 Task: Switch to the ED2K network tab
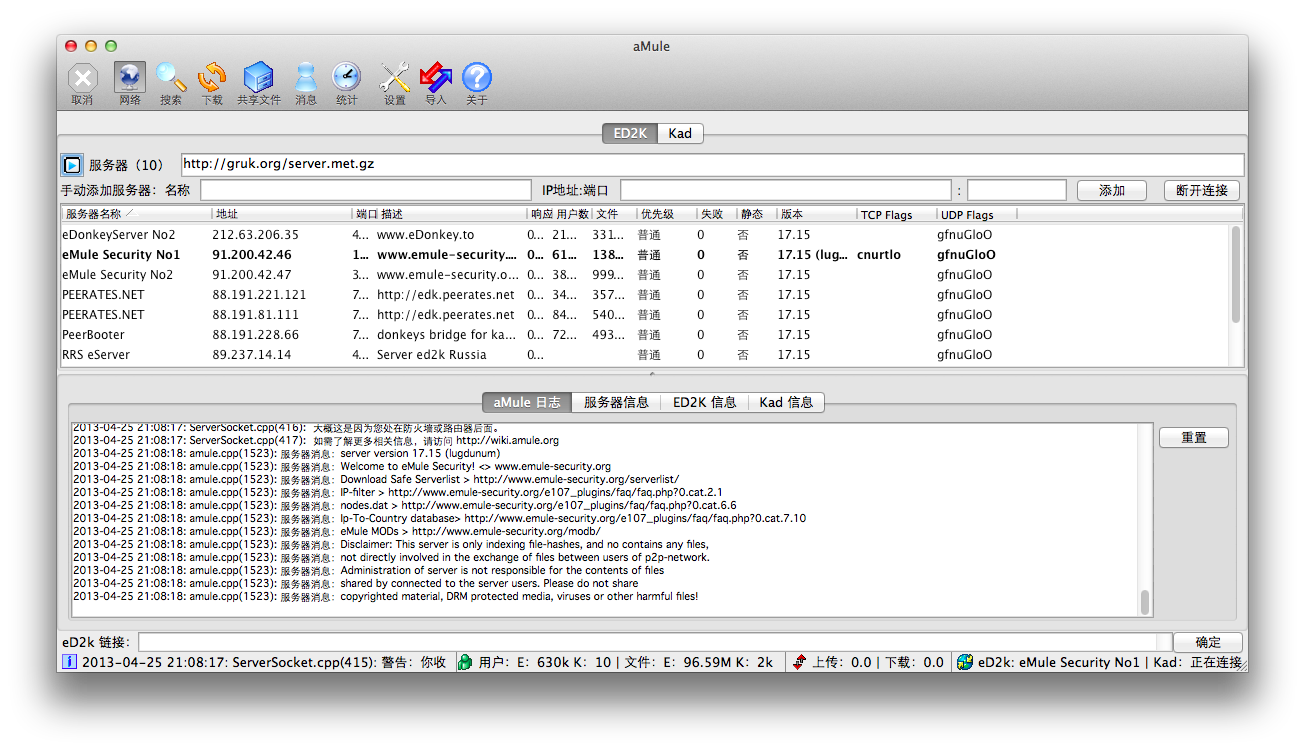tap(630, 133)
